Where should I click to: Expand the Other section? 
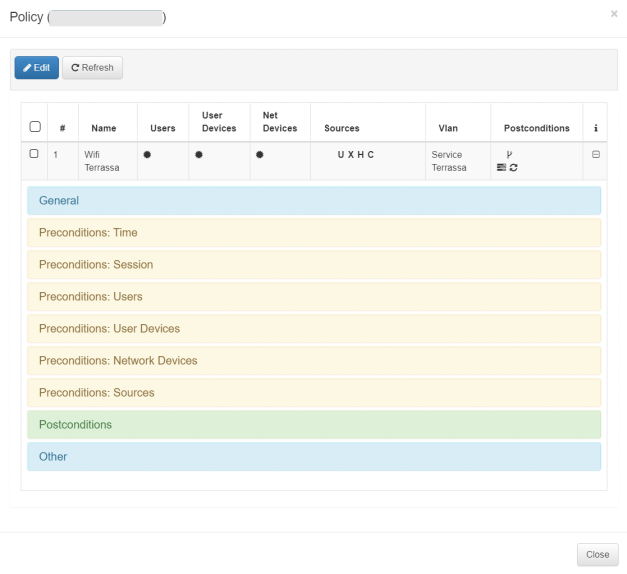point(314,456)
